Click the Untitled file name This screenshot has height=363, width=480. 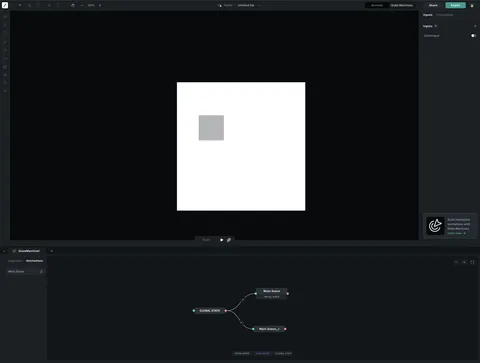(x=246, y=5)
